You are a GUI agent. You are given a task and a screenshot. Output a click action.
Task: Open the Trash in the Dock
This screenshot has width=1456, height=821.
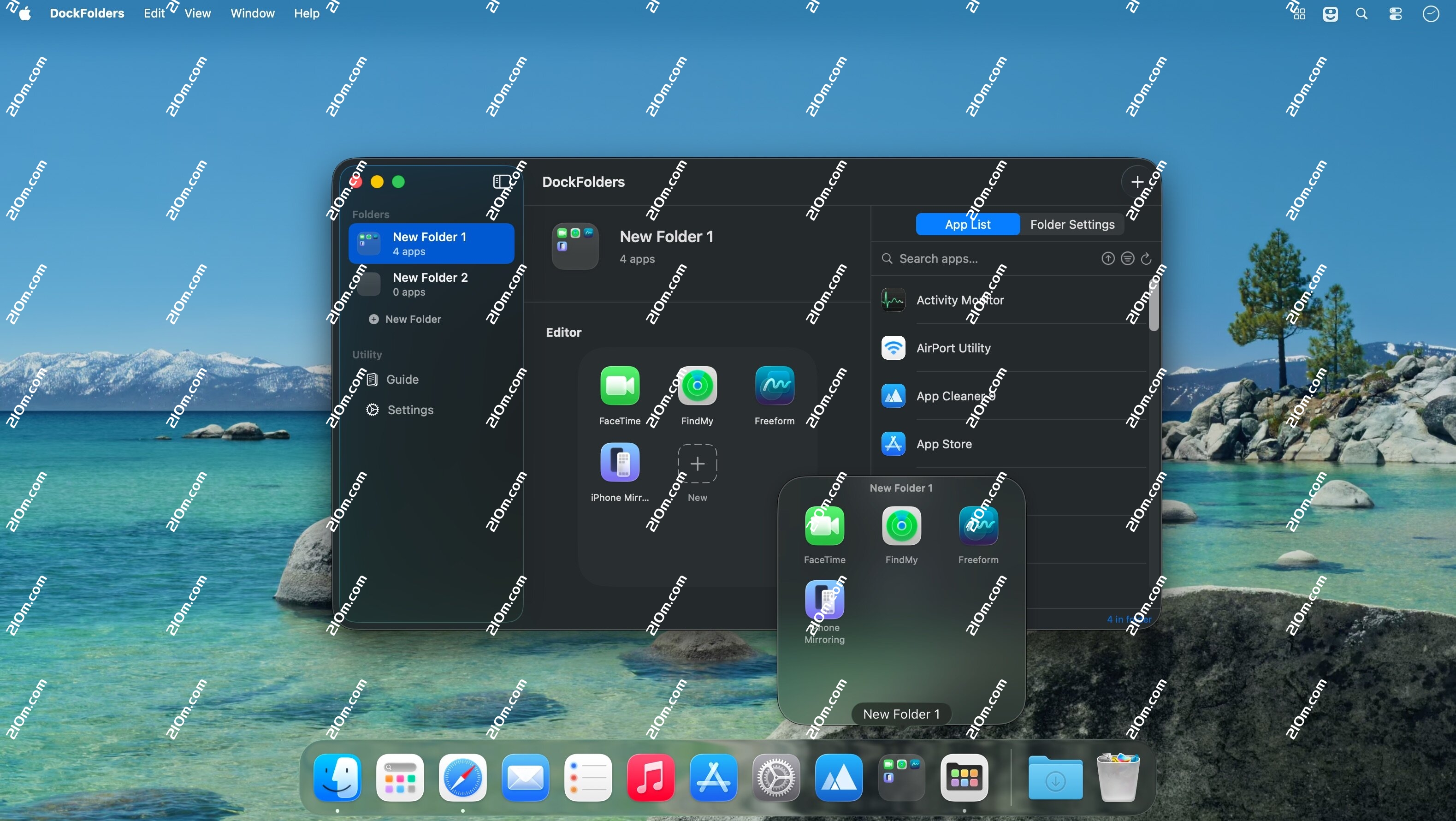coord(1118,778)
